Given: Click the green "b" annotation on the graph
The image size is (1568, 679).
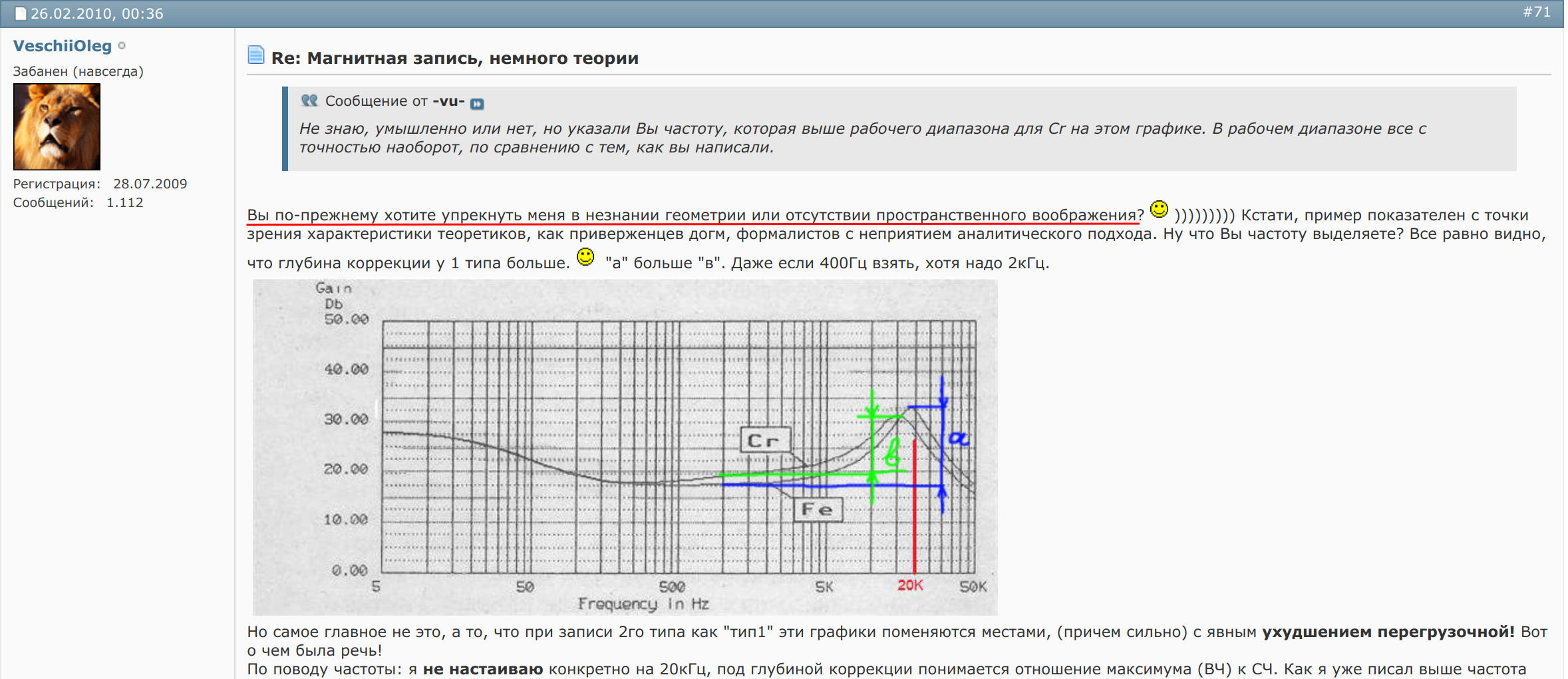Looking at the screenshot, I should click(892, 453).
